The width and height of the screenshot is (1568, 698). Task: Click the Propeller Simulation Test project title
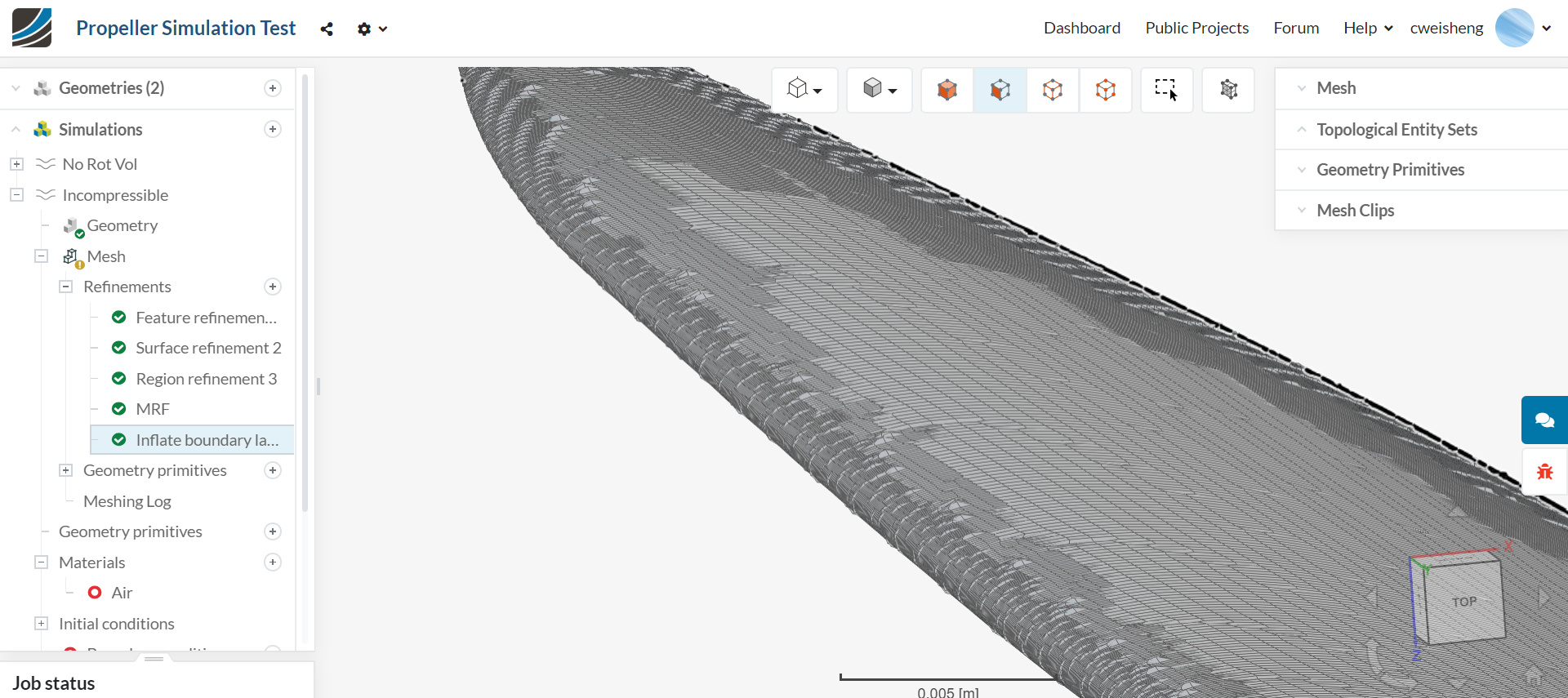[186, 29]
